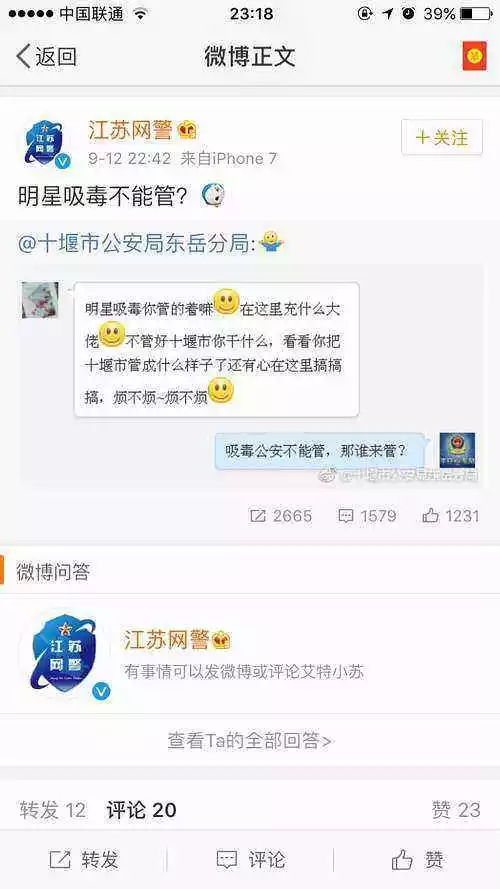Image resolution: width=500 pixels, height=889 pixels.
Task: Tap the repost icon showing 2665
Action: click(x=258, y=515)
